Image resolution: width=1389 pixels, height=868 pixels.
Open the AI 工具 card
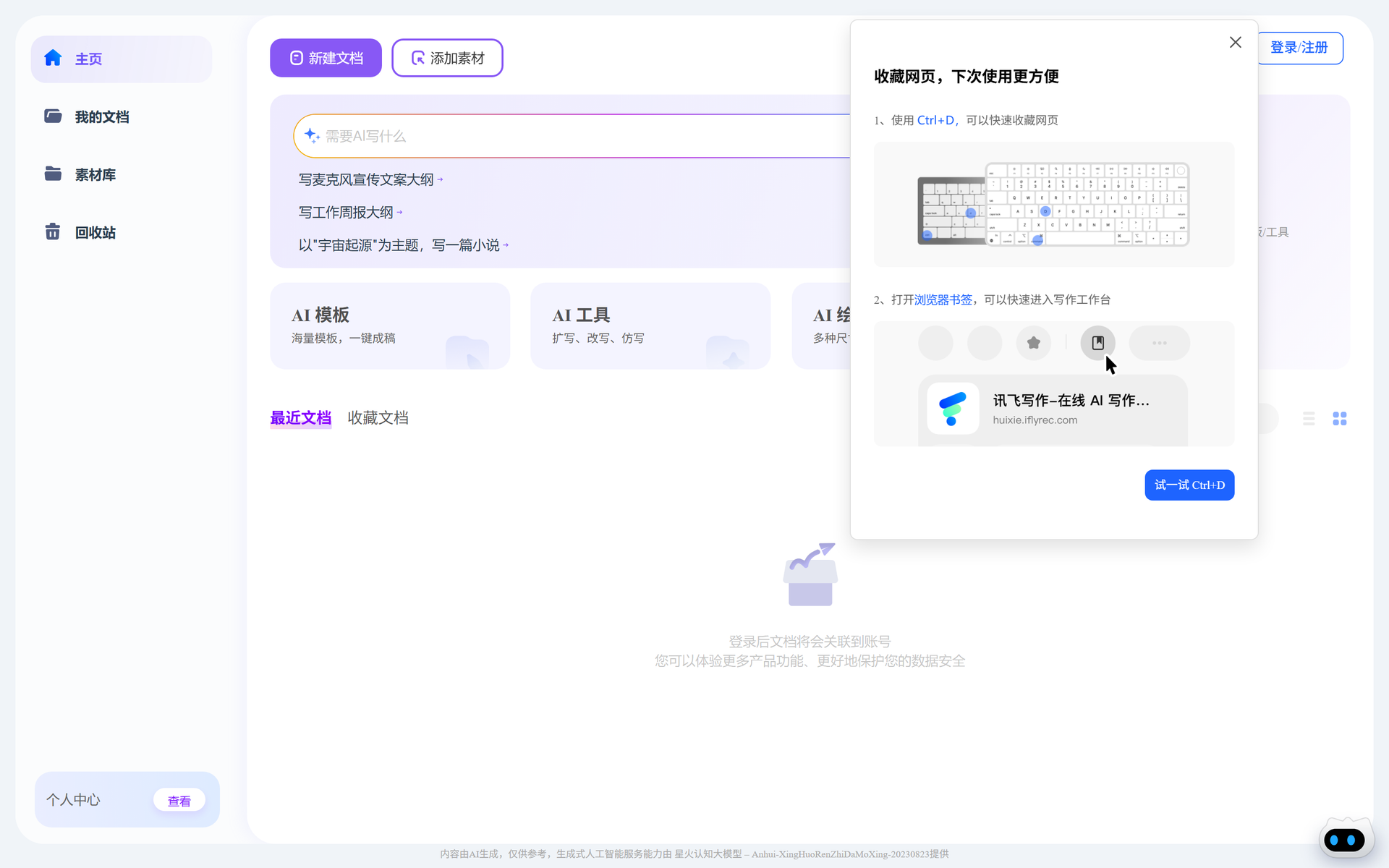650,326
